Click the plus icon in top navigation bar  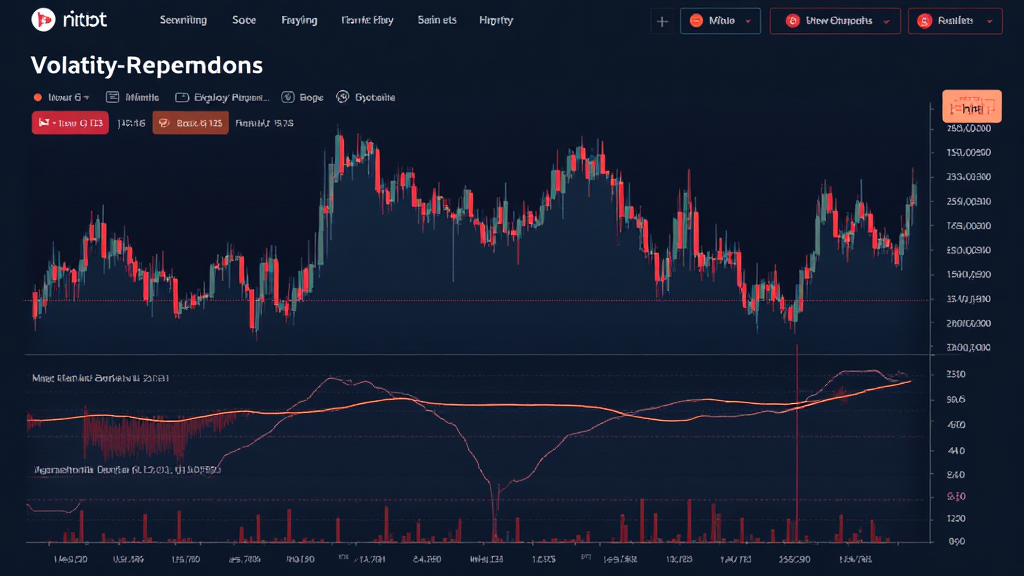pos(660,20)
